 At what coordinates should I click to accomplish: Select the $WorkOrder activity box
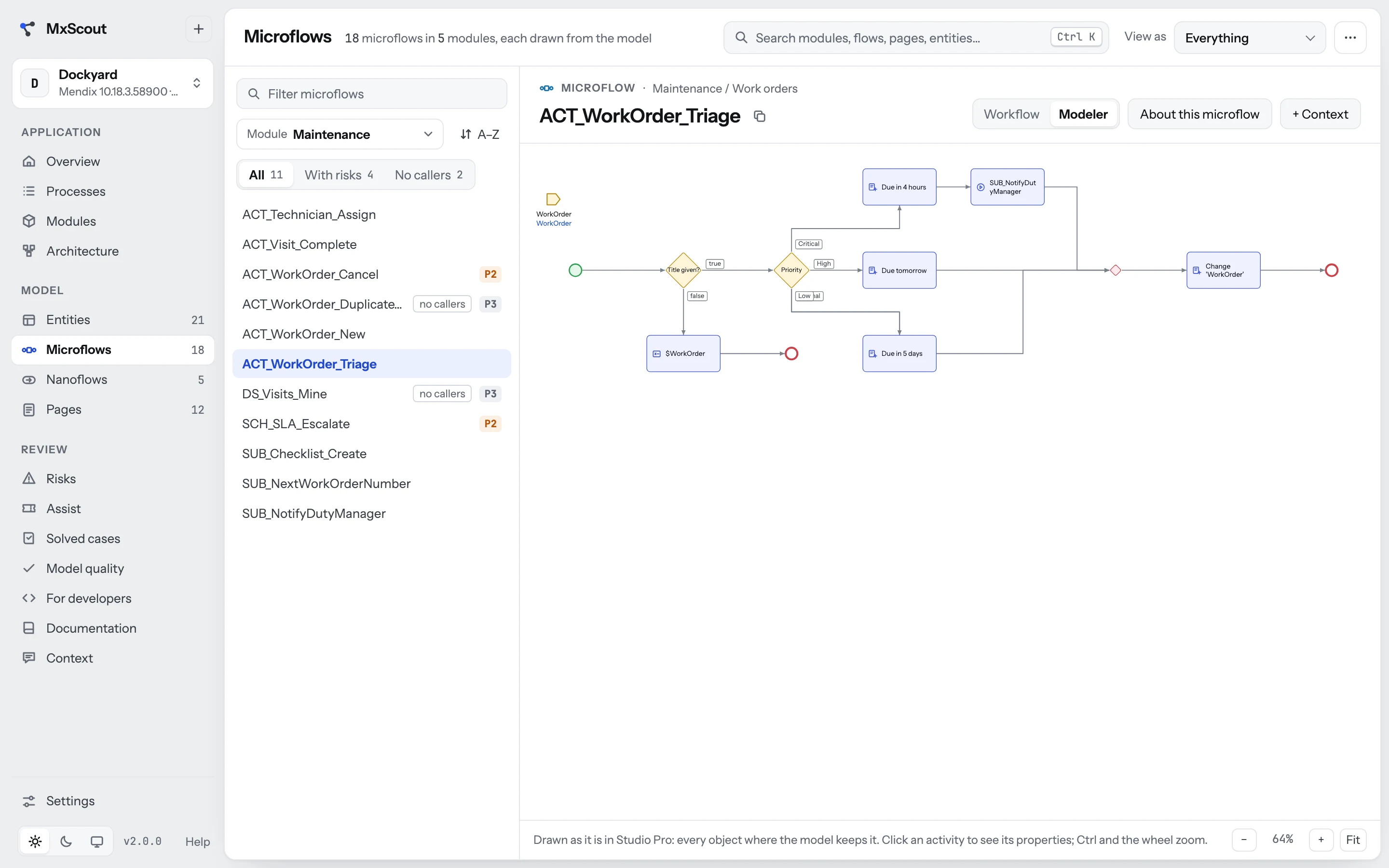683,353
